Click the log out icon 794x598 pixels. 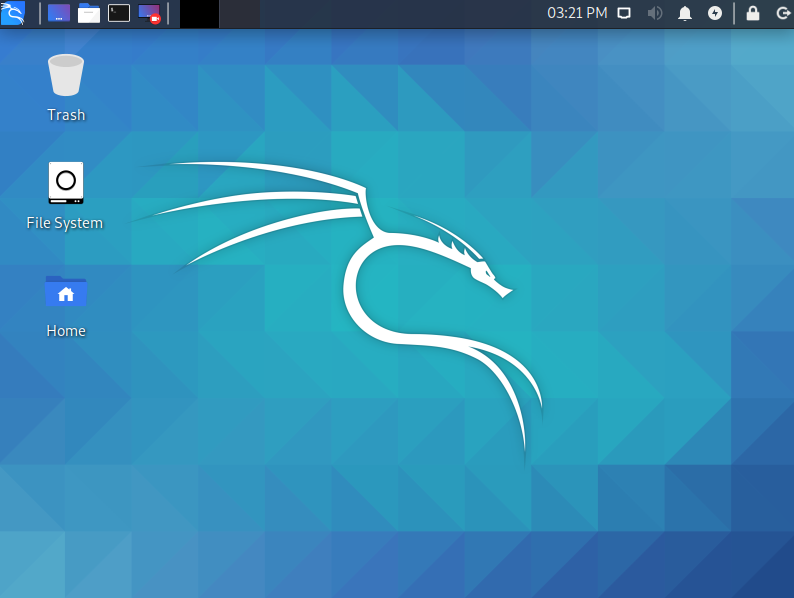coord(783,13)
